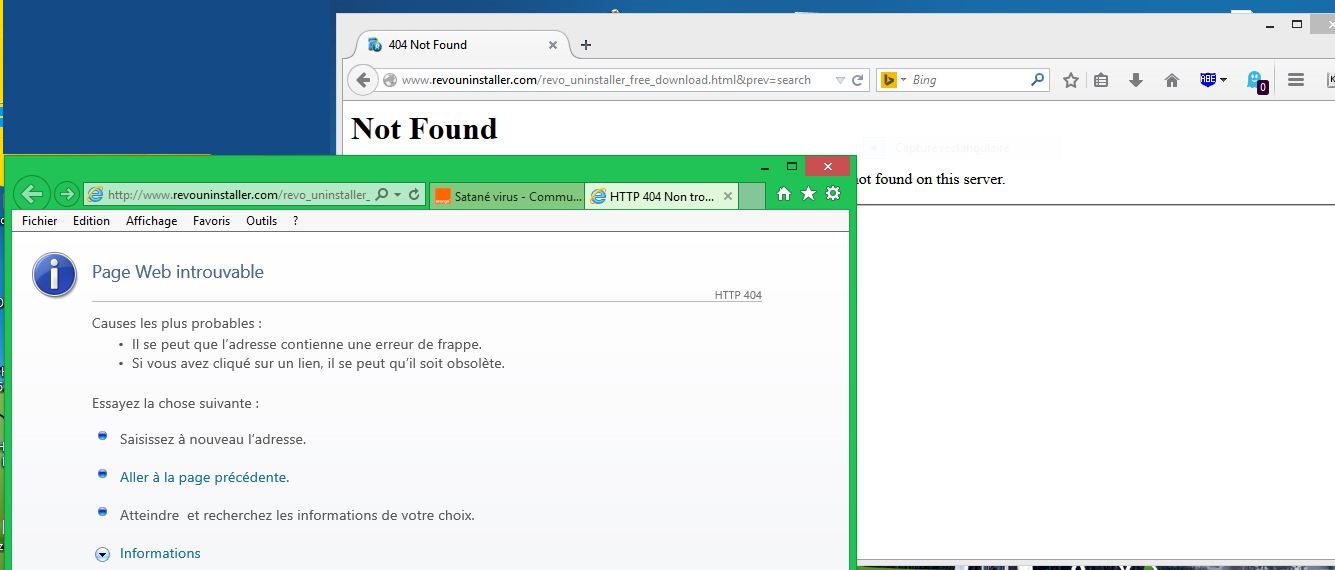1335x570 pixels.
Task: Open ABE add-on dropdown arrow
Action: tap(1223, 80)
